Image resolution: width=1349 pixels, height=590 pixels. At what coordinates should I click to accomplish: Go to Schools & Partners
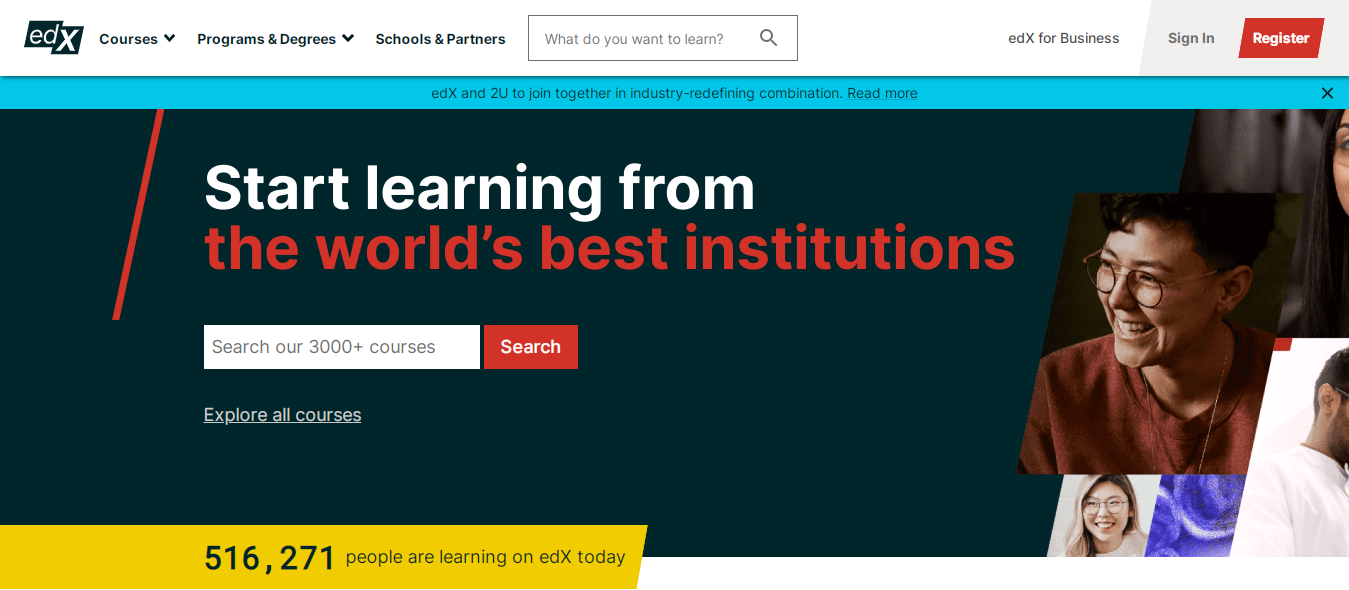pyautogui.click(x=440, y=39)
